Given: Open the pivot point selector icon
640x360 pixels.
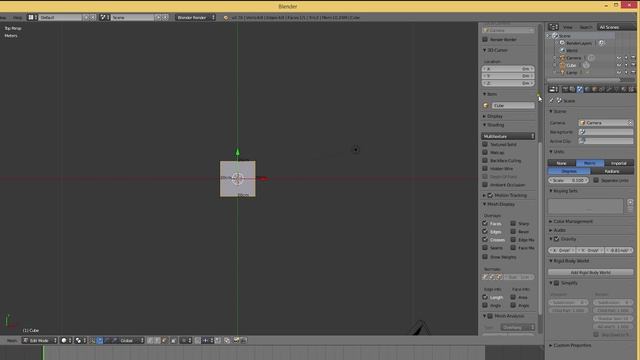Looking at the screenshot, I should (x=80, y=340).
